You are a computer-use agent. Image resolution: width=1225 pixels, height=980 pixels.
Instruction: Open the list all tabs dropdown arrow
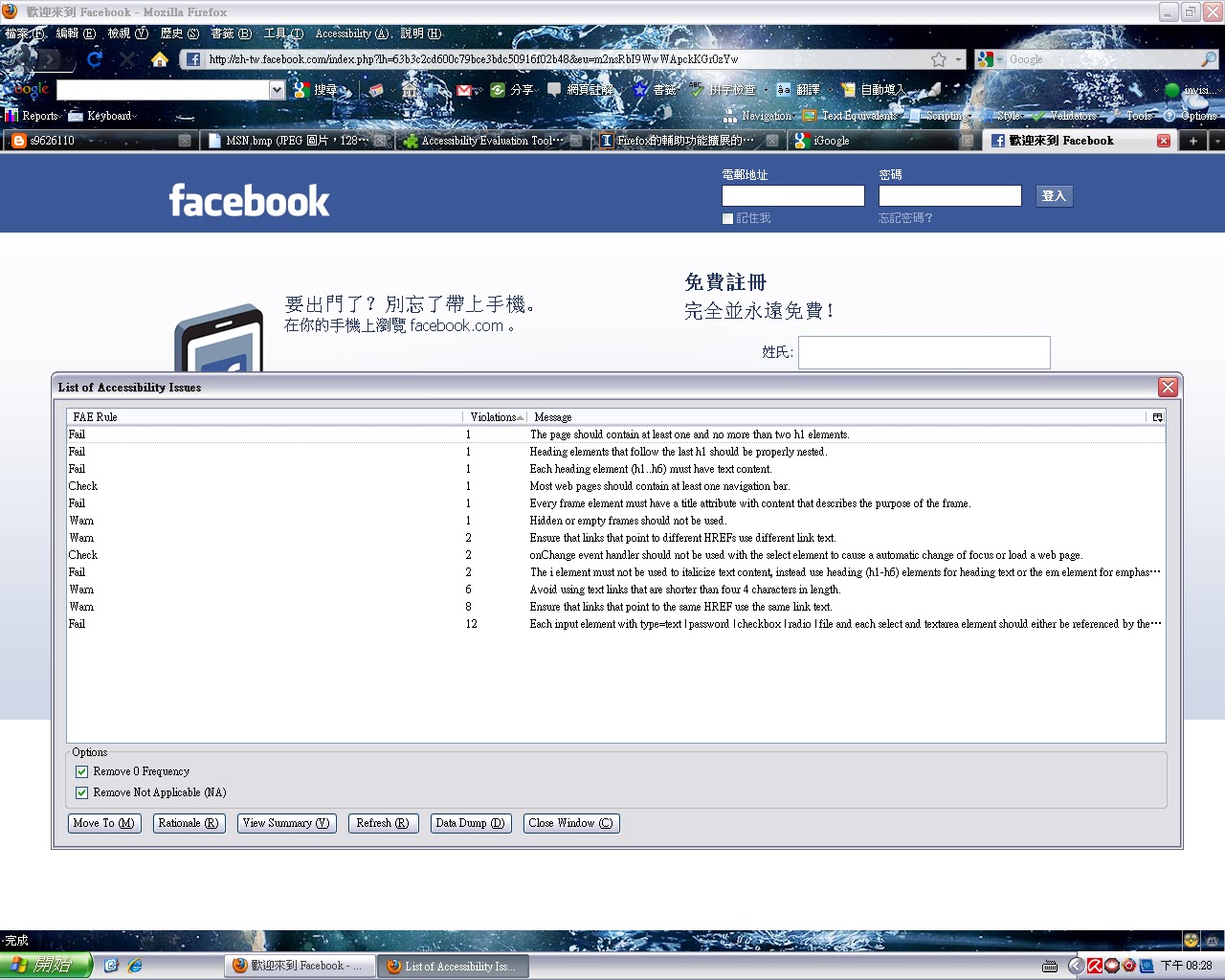tap(1216, 141)
